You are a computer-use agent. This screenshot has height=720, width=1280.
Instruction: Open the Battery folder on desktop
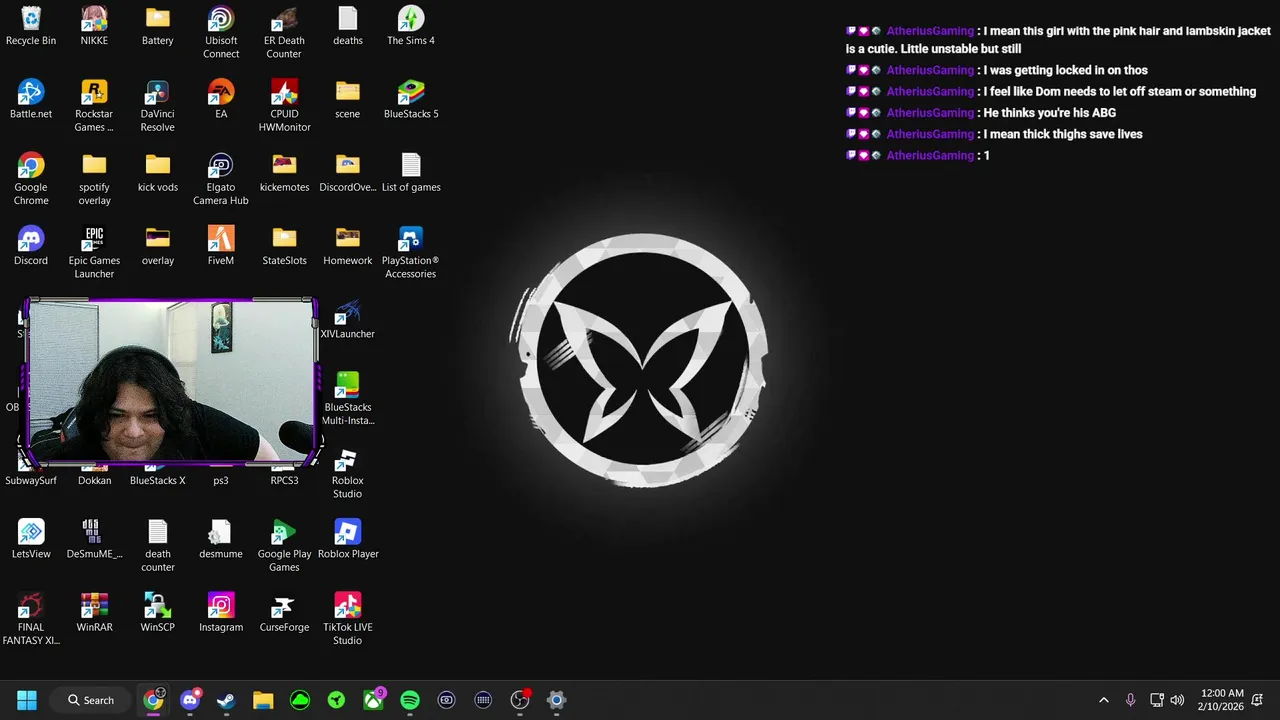[157, 27]
